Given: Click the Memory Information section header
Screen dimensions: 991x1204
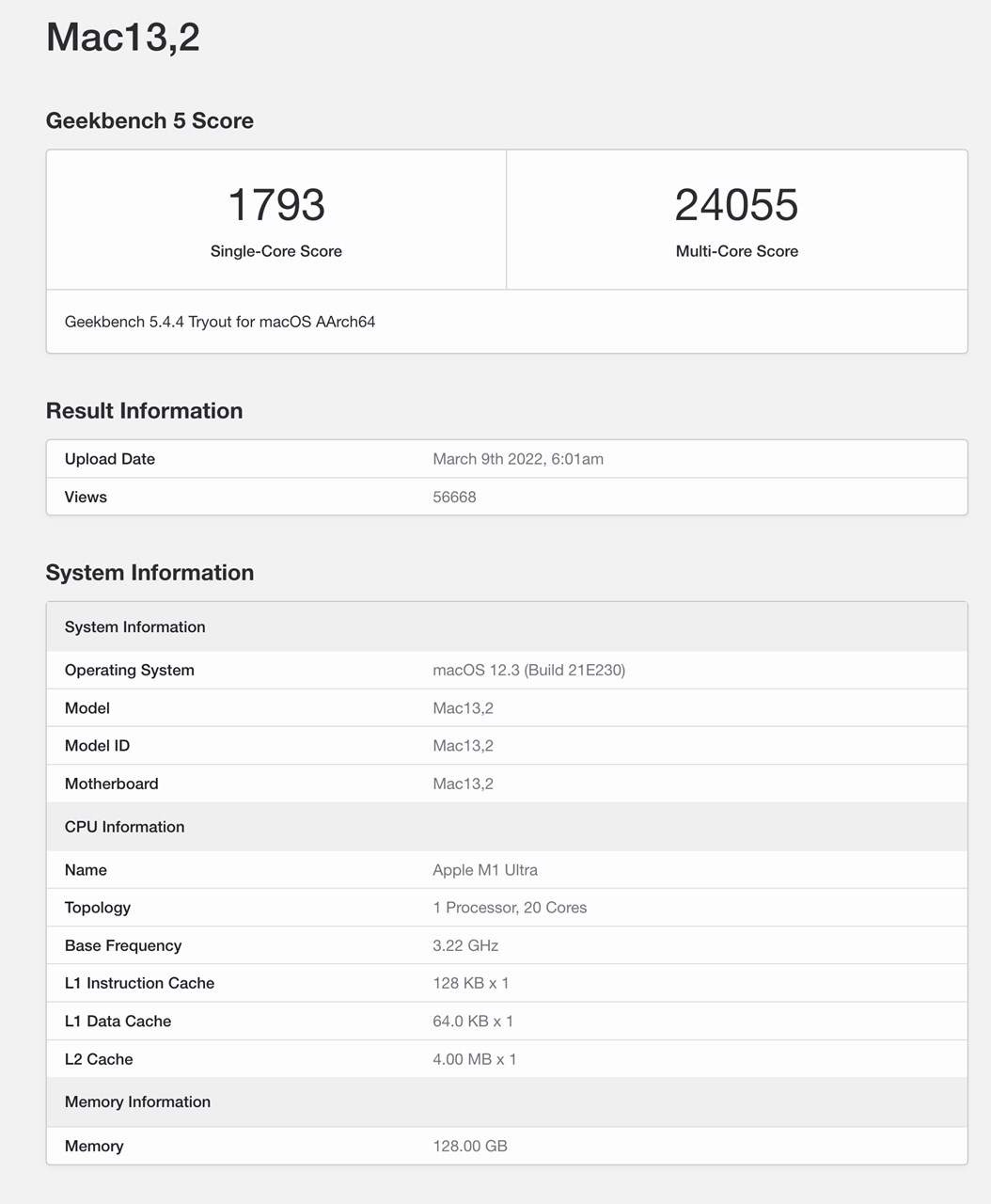Looking at the screenshot, I should 137,1101.
